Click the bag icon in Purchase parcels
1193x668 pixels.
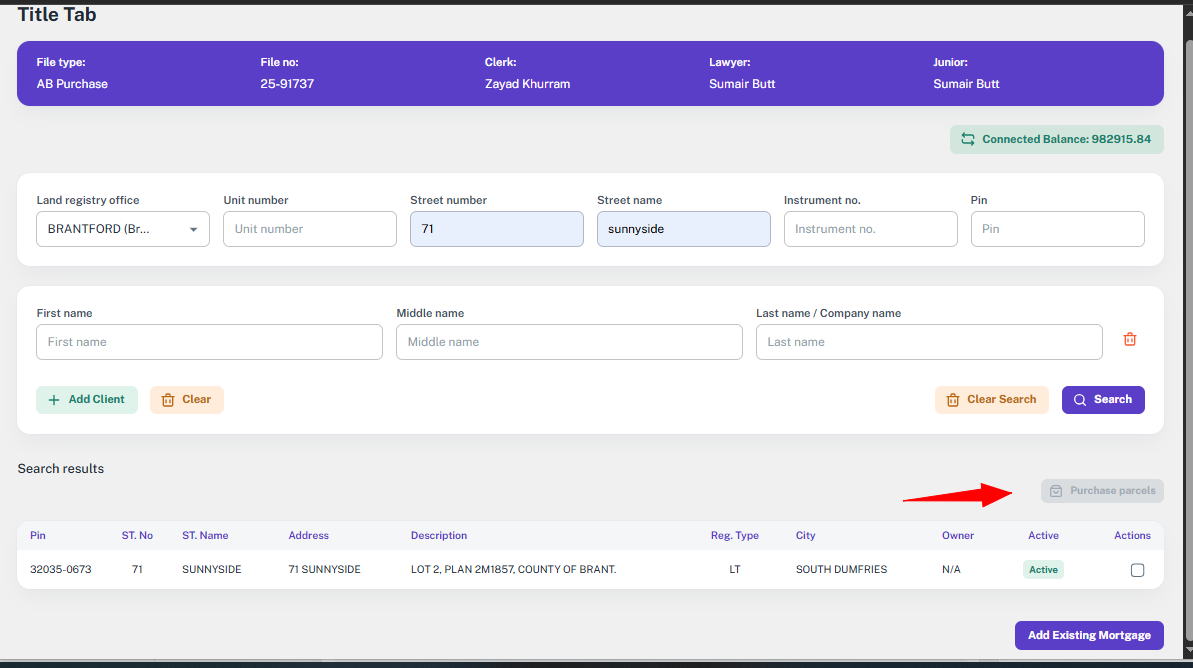pos(1056,491)
